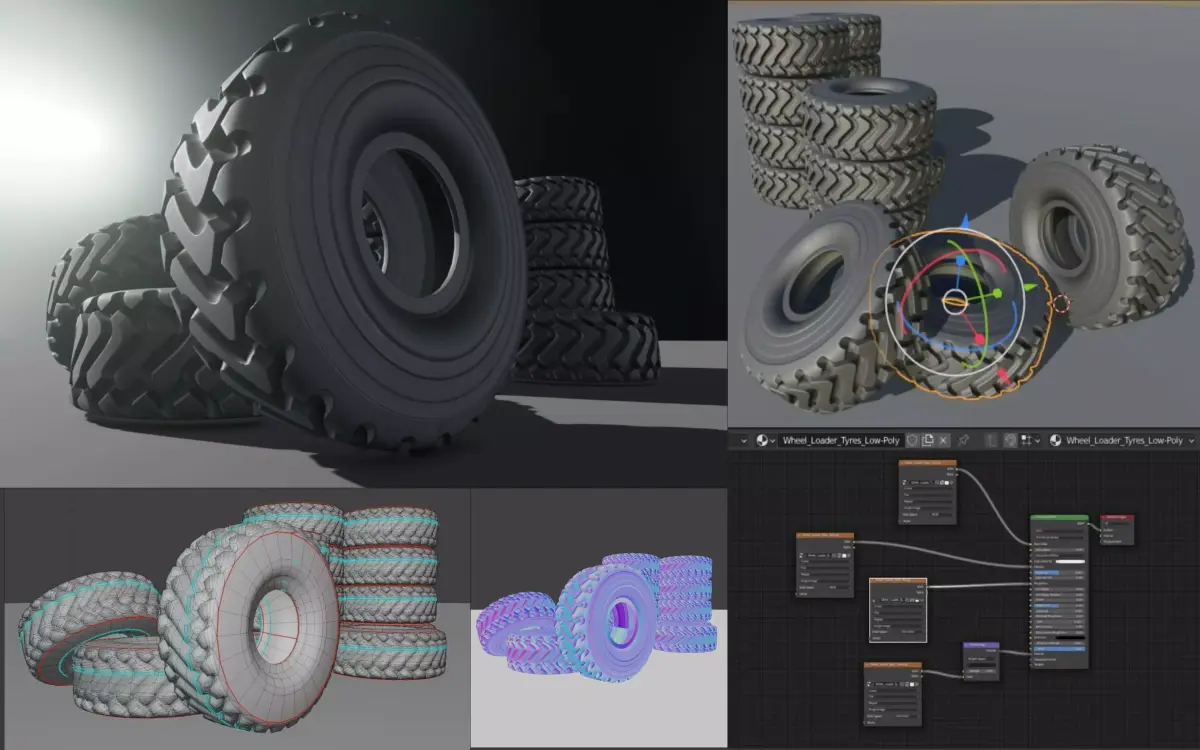Click the Base Color swatch on the Principled BSDF node

(x=1070, y=561)
